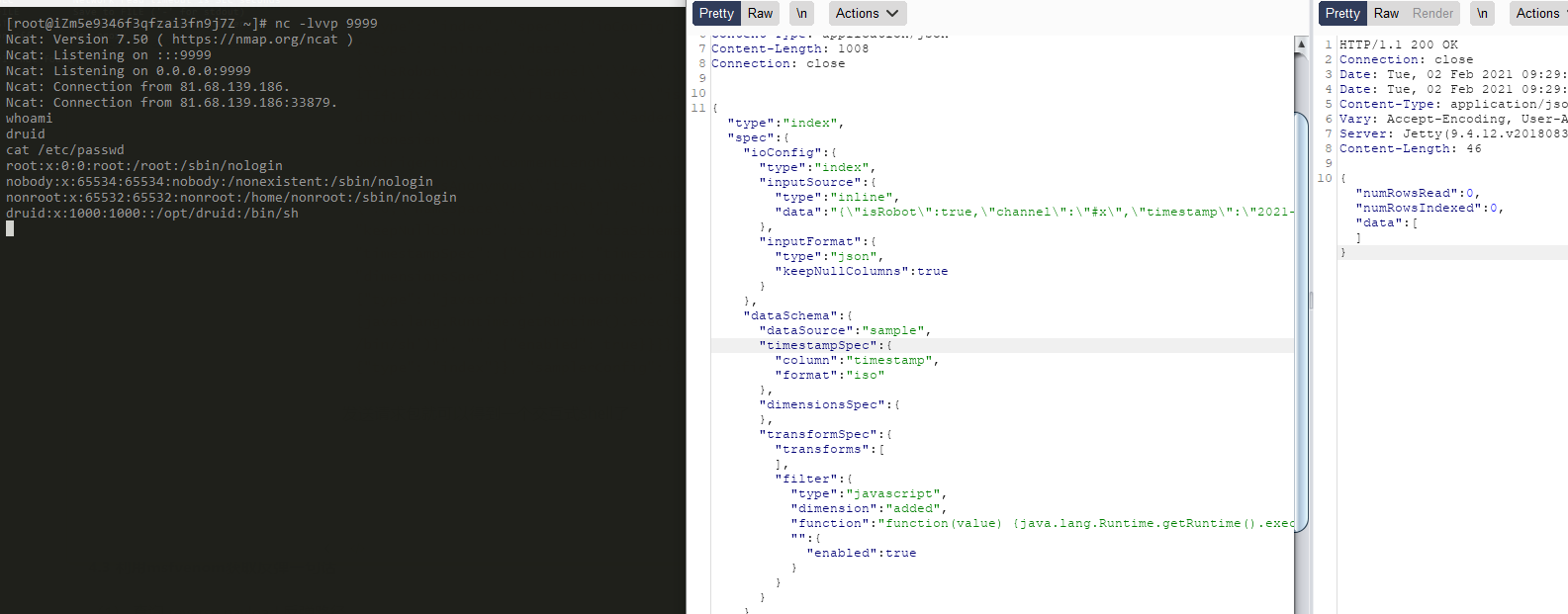Viewport: 1568px width, 614px height.
Task: Switch request panel to Raw tab
Action: 760,13
